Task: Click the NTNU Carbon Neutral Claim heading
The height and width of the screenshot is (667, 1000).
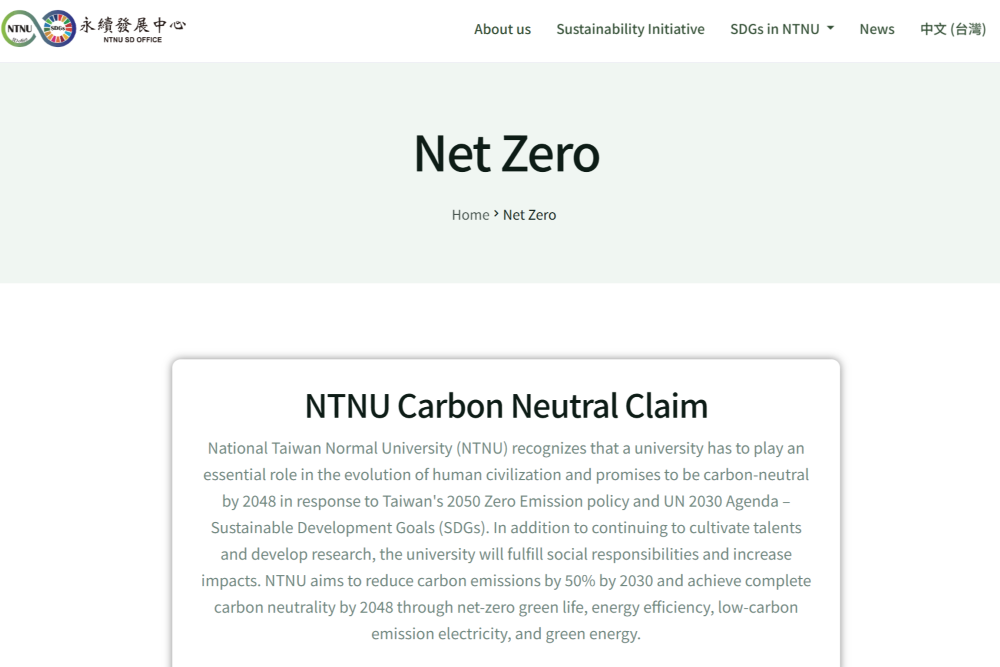Action: 506,406
